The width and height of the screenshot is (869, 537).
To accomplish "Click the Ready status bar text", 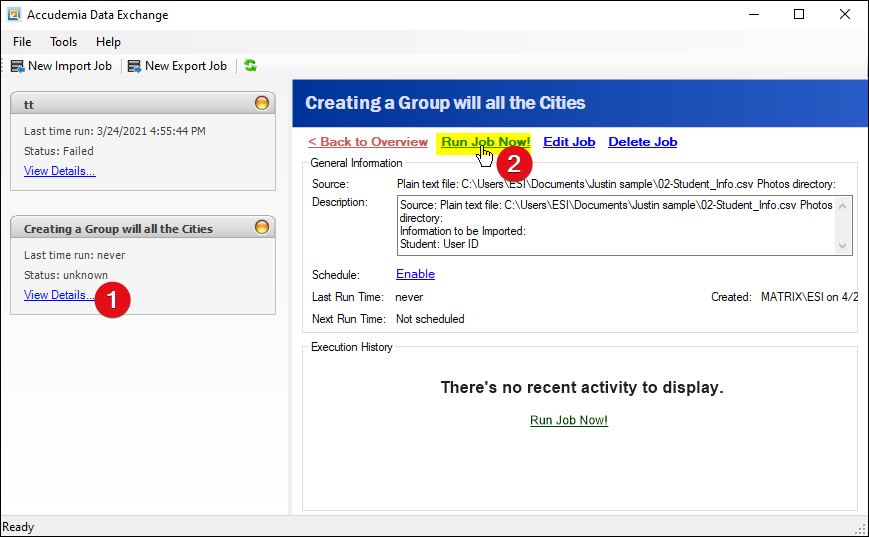I will 18,527.
